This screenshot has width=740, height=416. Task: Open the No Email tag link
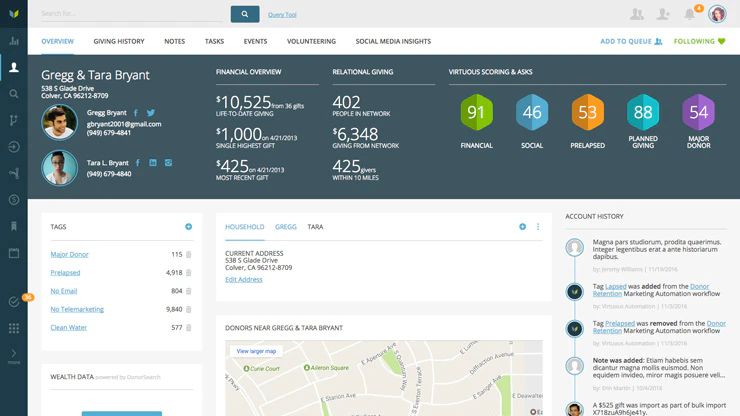click(64, 291)
